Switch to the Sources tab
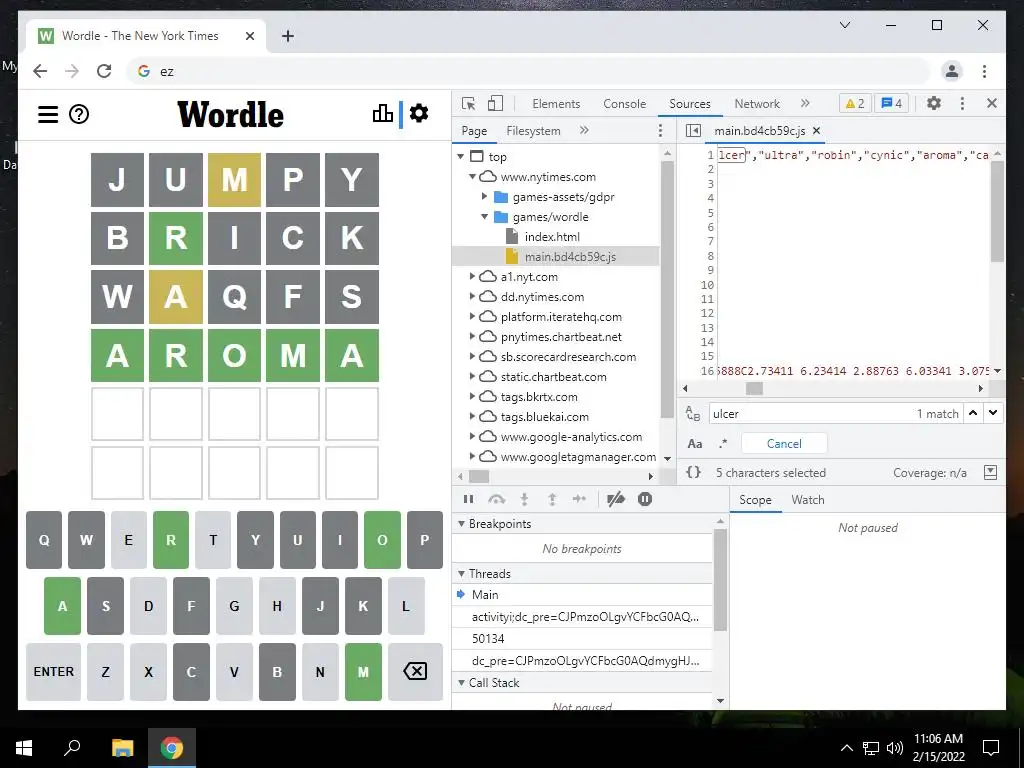Image resolution: width=1024 pixels, height=768 pixels. (690, 103)
